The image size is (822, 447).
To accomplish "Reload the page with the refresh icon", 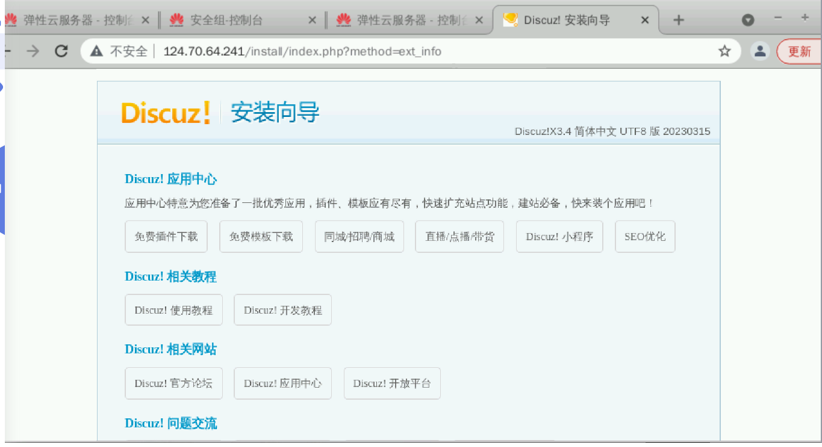I will click(62, 51).
